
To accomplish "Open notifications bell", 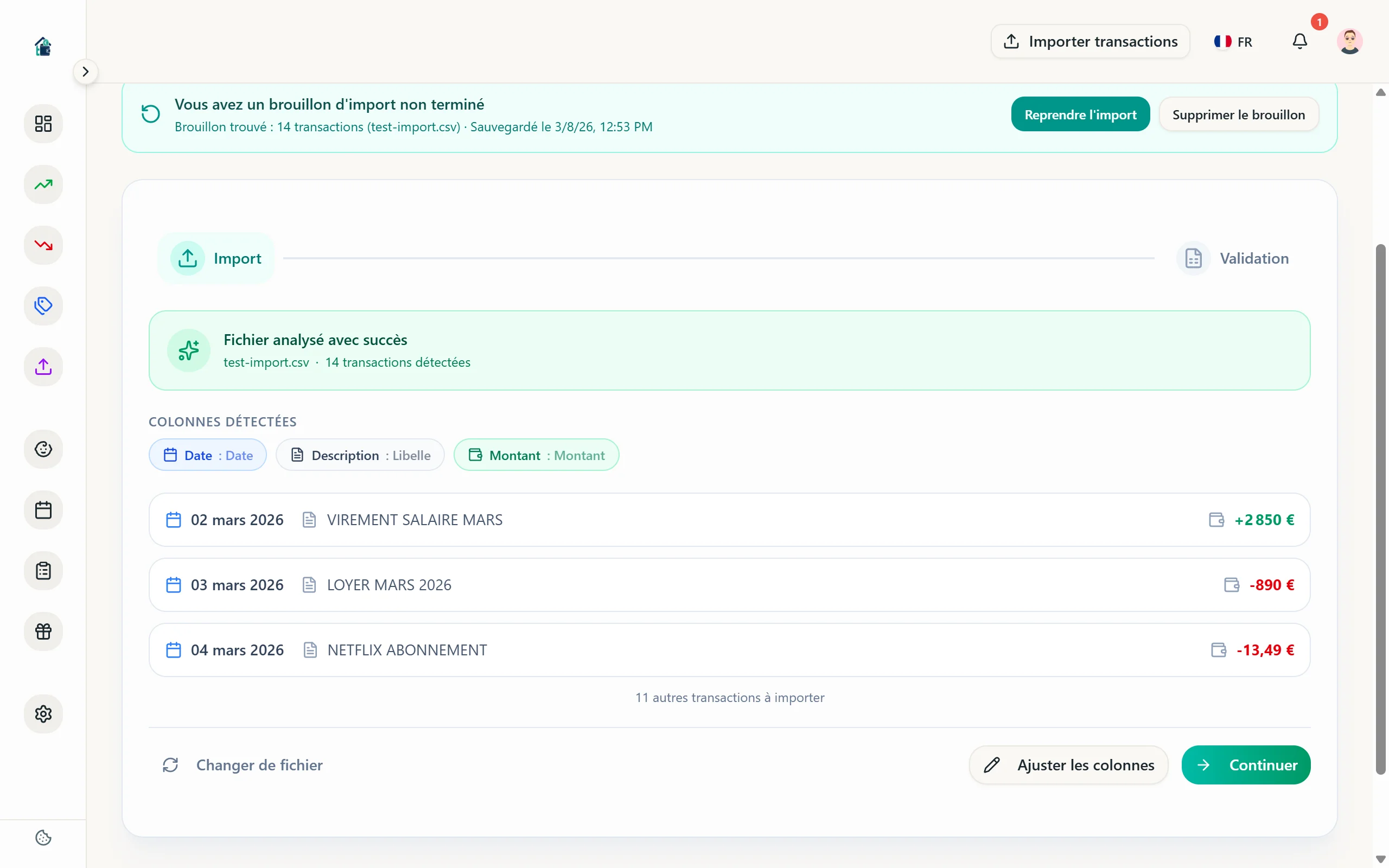I will 1299,41.
